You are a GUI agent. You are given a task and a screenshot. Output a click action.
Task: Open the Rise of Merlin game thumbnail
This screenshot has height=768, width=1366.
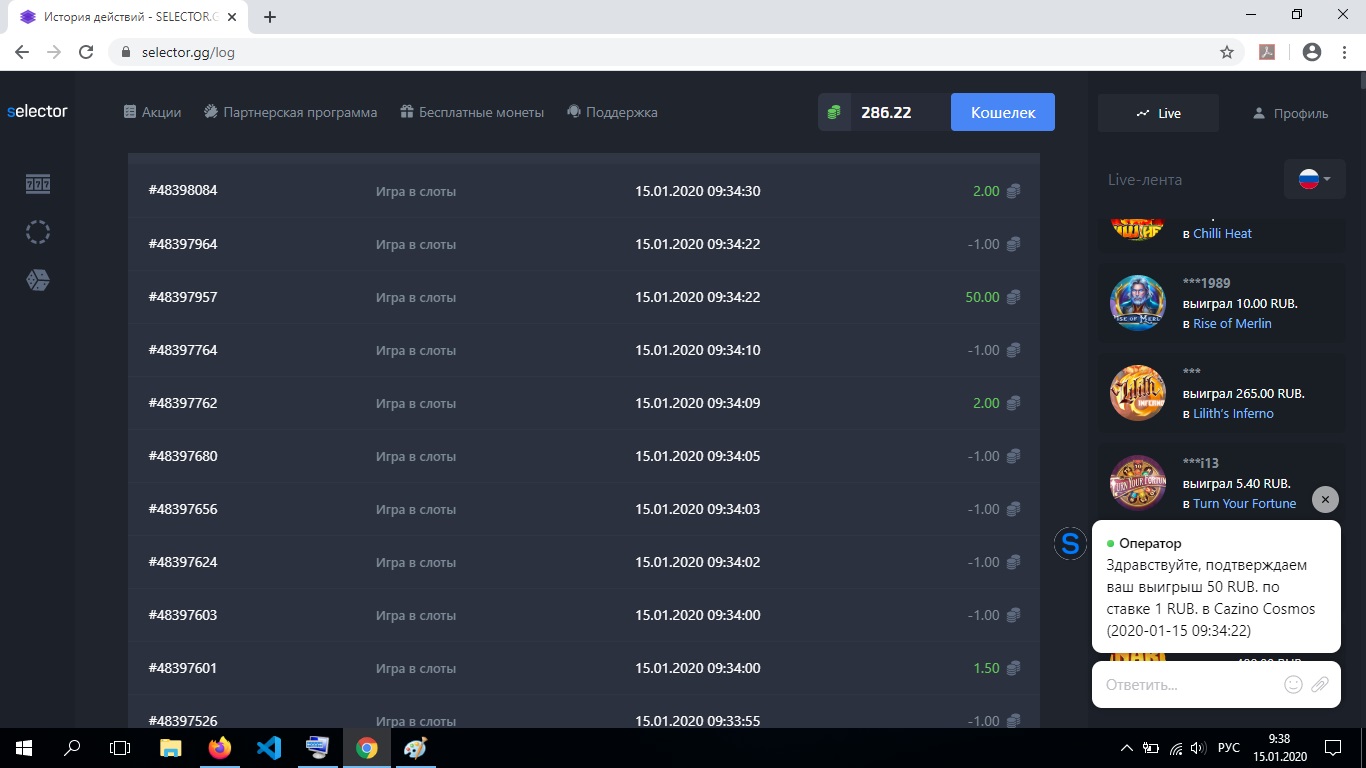point(1138,303)
